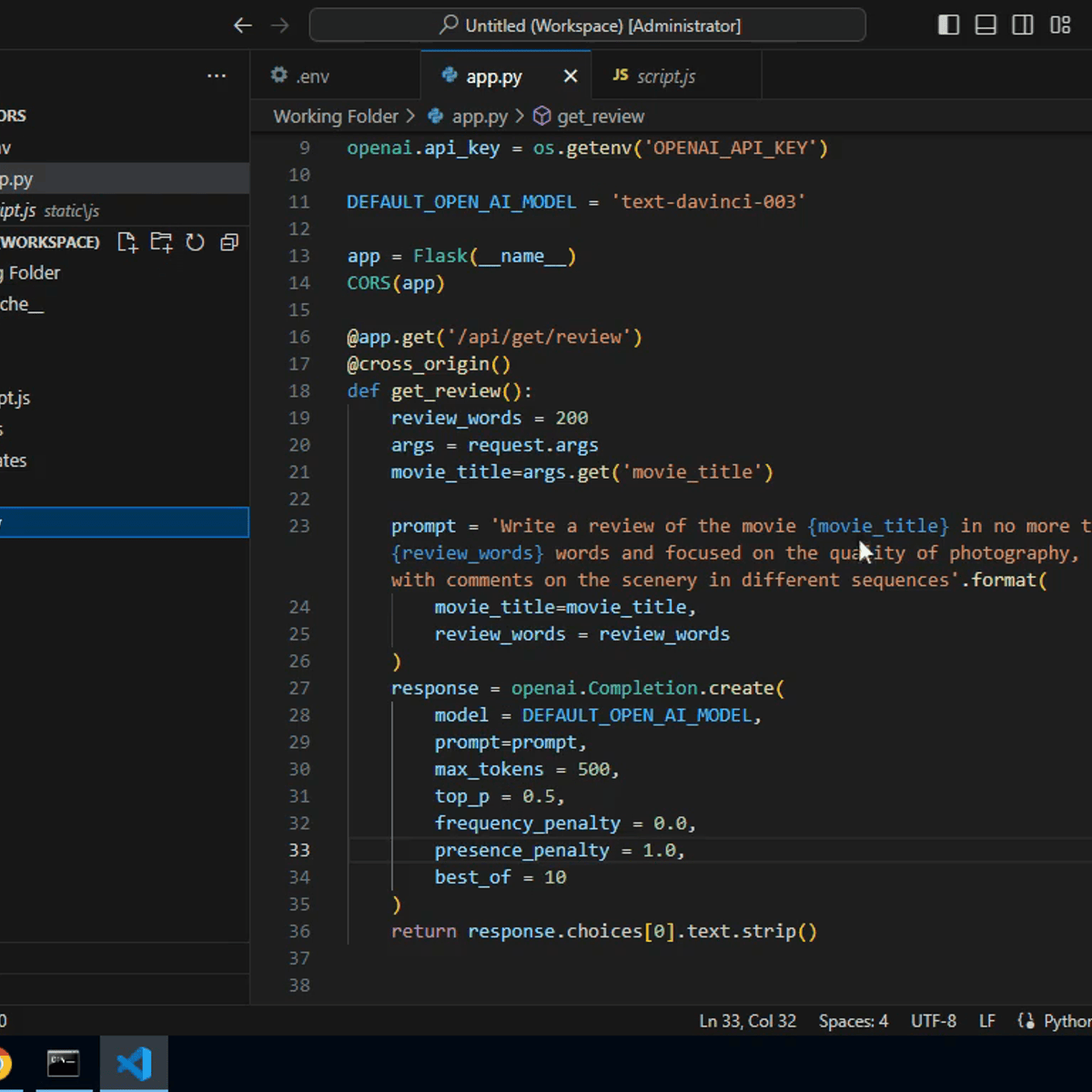Collapse all folders in explorer
Screen dimensions: 1092x1092
[x=229, y=242]
